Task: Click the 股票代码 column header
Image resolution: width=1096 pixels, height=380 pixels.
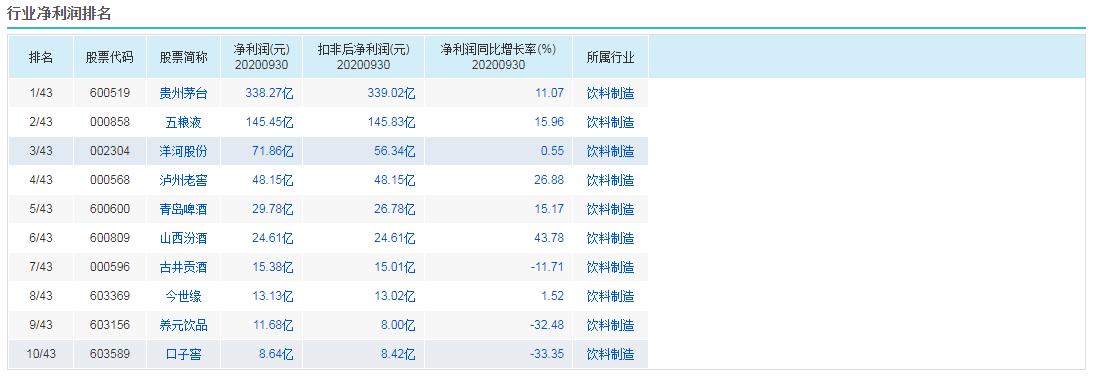Action: coord(110,57)
